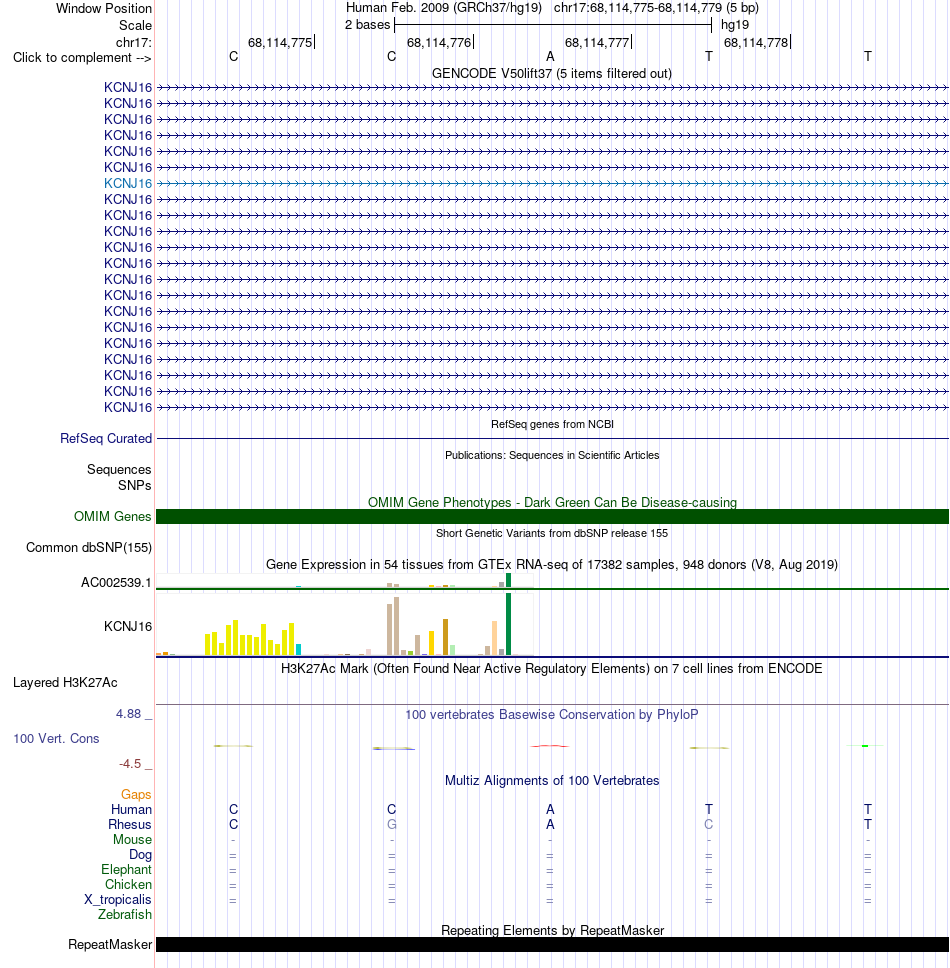Click the 'Zebrafish' alignment species label

pos(125,914)
